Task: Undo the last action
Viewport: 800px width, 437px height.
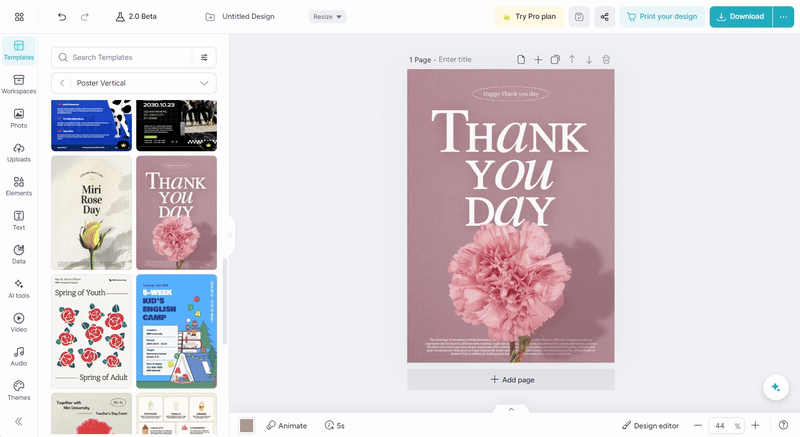Action: click(x=62, y=17)
